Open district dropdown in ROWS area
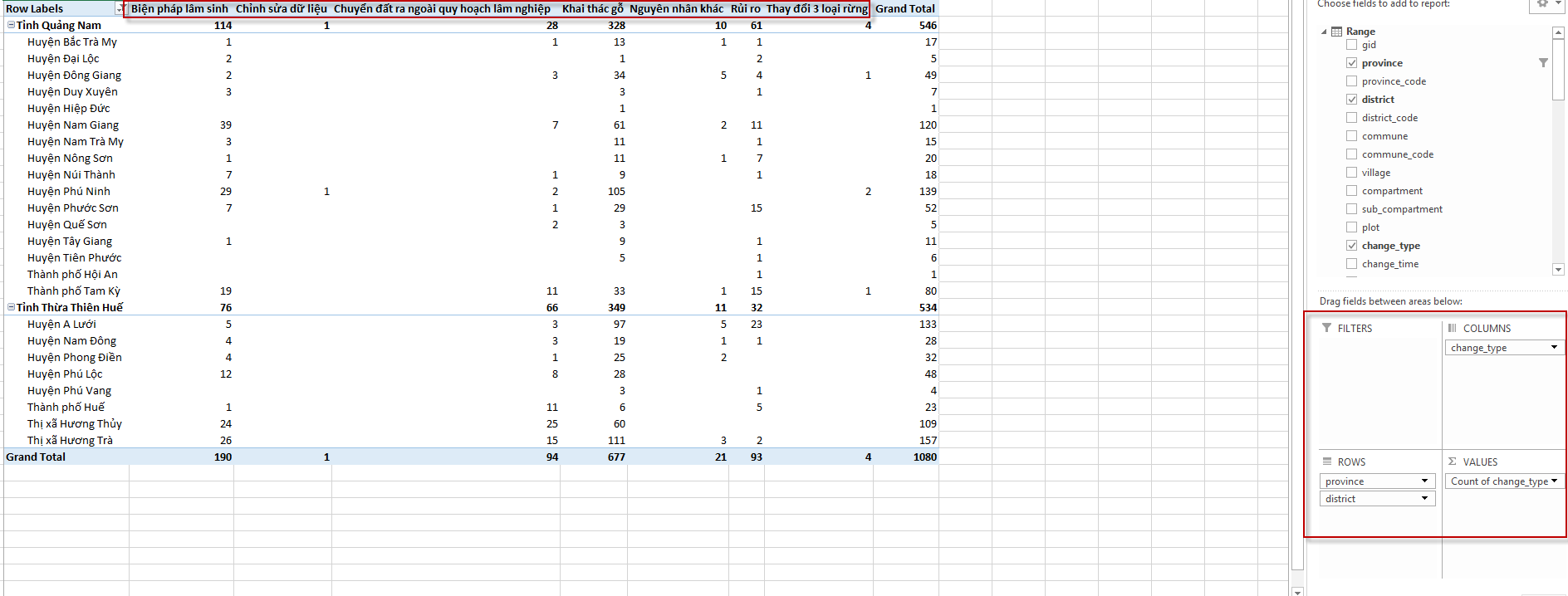 1424,499
